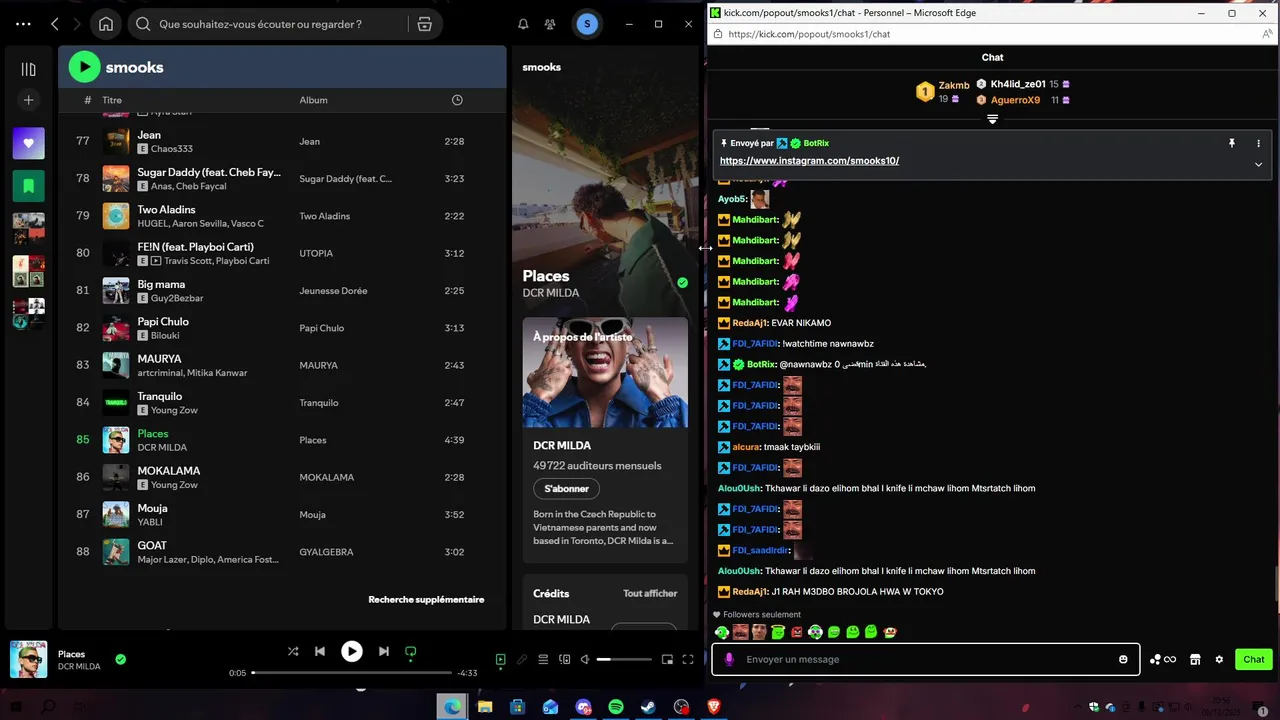1280x720 pixels.
Task: Click the top gifter "Zakmb" in the Kick leaderboard
Action: (954, 85)
